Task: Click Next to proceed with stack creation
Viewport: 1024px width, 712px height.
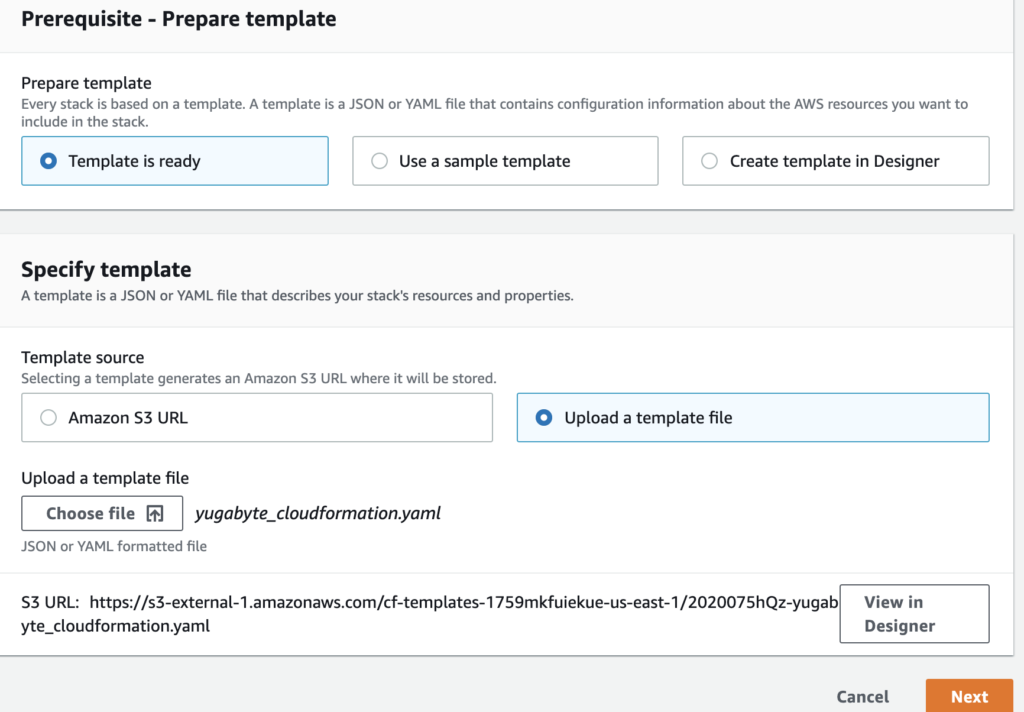Action: (969, 696)
